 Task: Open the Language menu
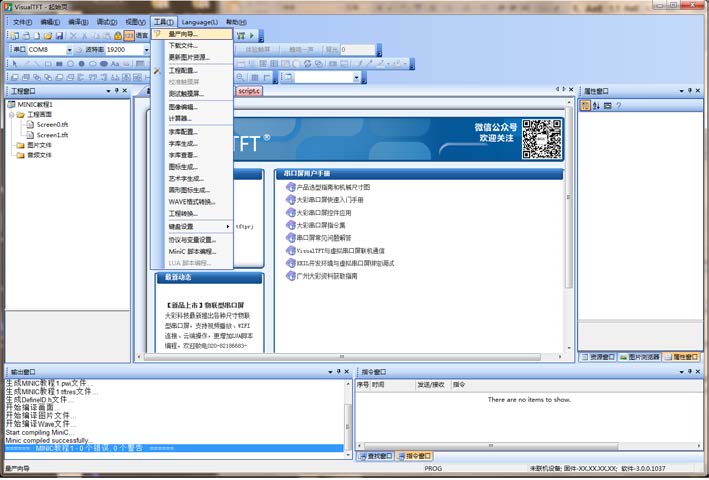(x=199, y=22)
